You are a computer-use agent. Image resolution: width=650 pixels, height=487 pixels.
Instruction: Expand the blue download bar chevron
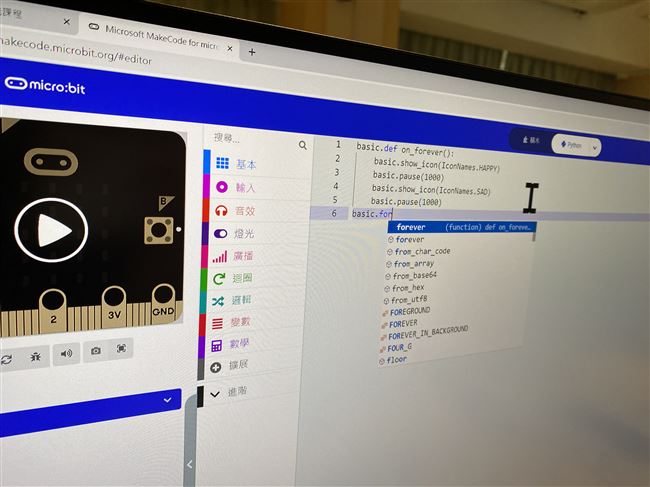click(x=167, y=400)
